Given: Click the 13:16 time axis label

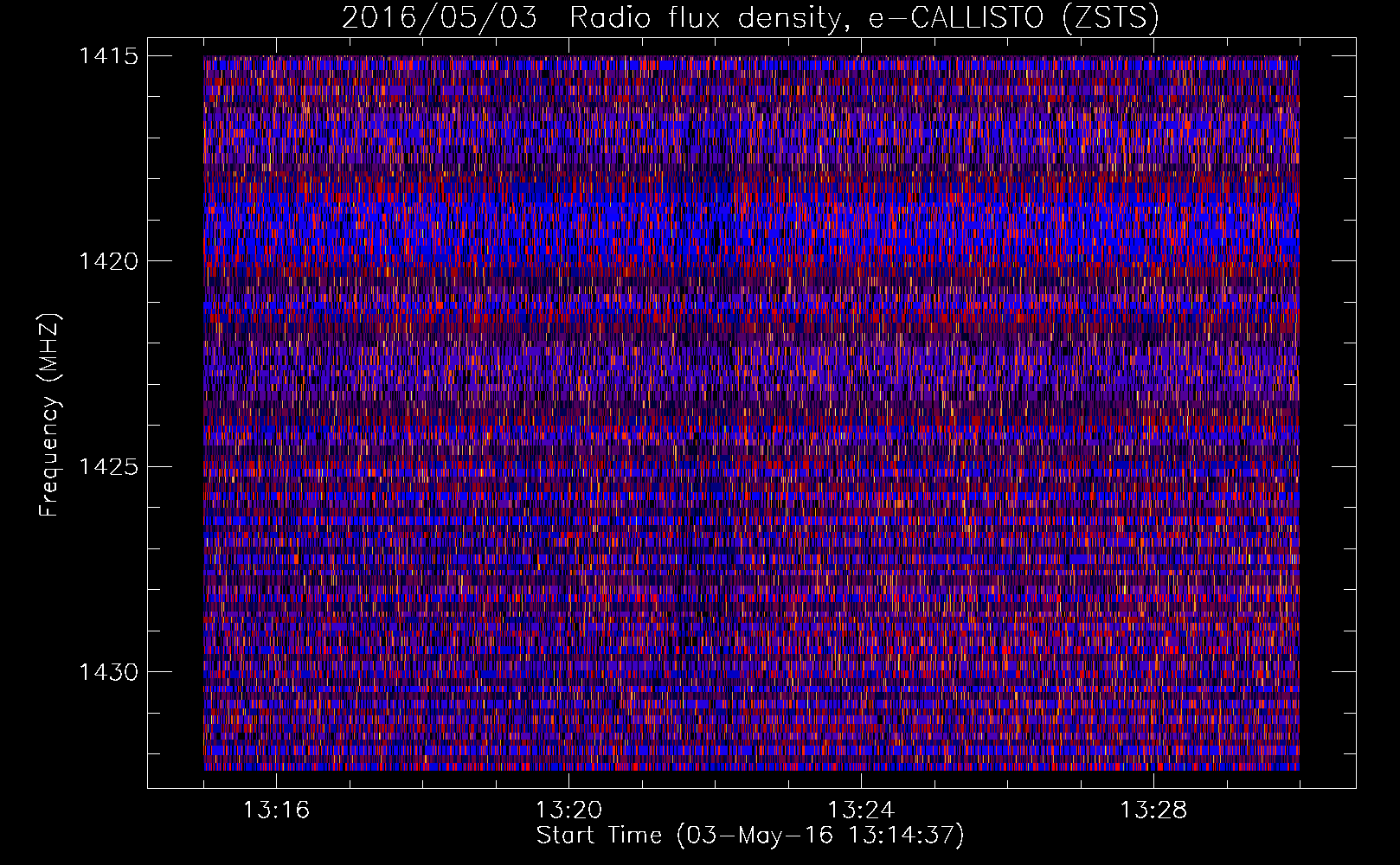Looking at the screenshot, I should 276,811.
